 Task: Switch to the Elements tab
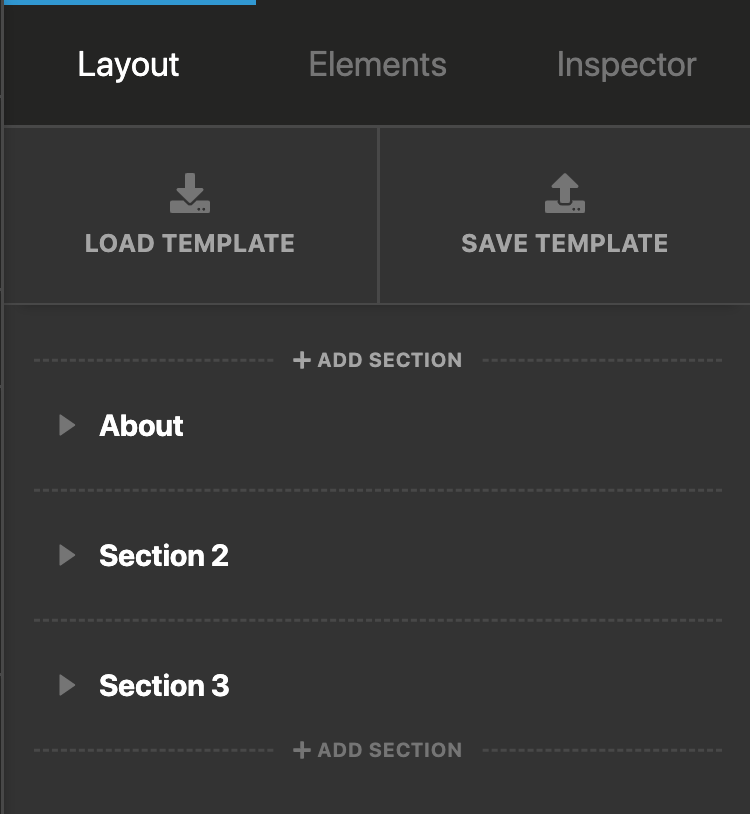pyautogui.click(x=377, y=64)
